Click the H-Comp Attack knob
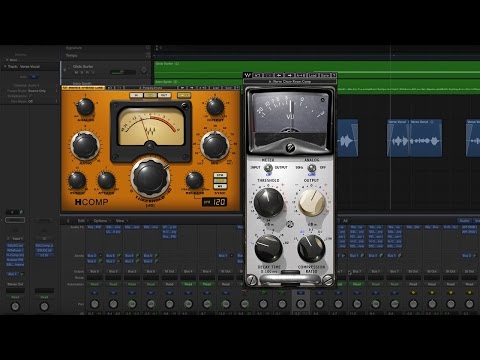 106,181
